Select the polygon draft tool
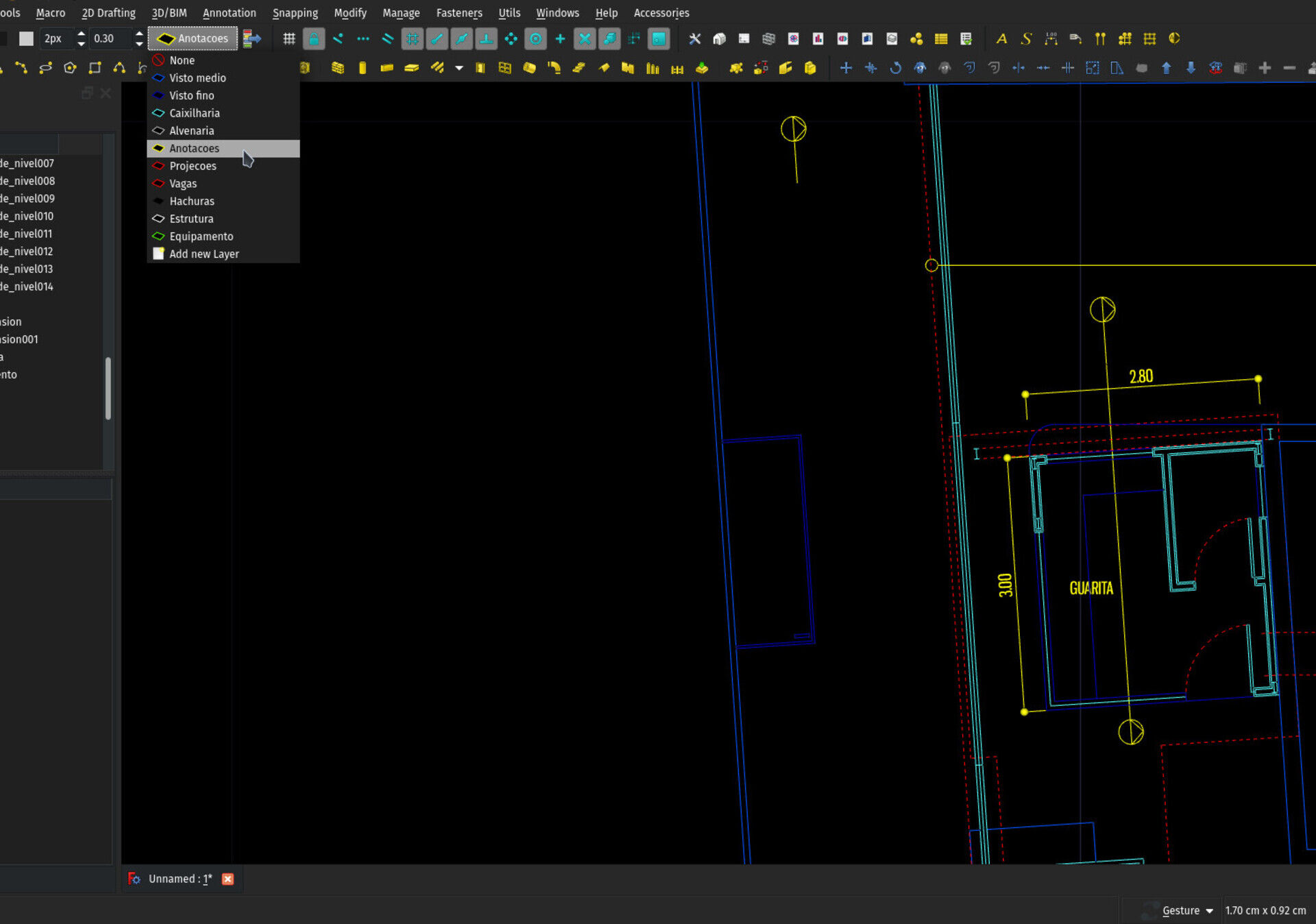Viewport: 1316px width, 924px height. [x=70, y=68]
